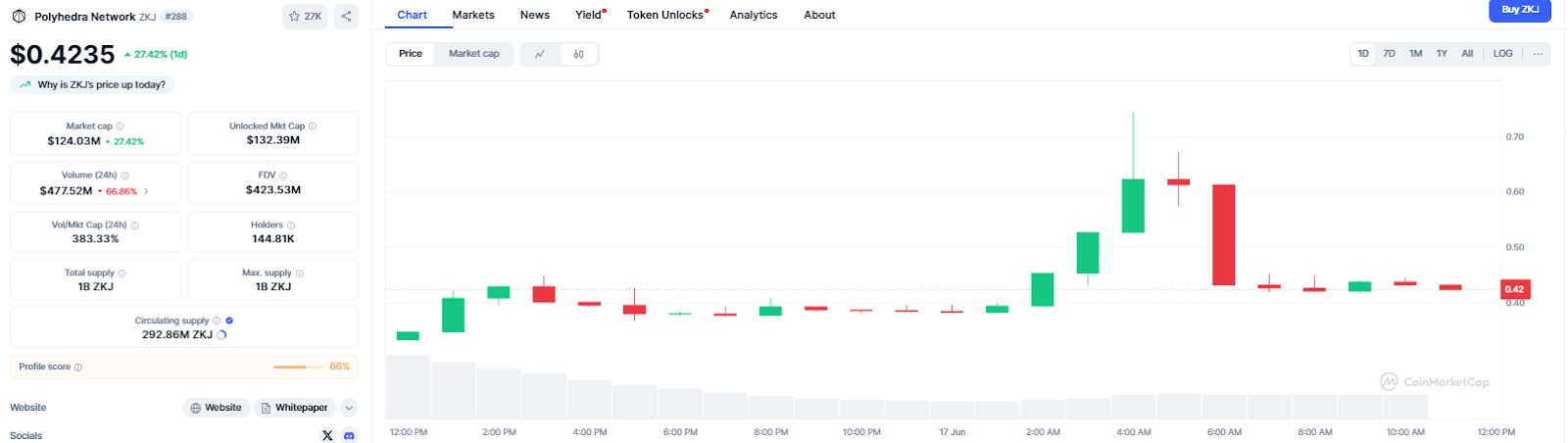Screen dimensions: 1568x443
Task: Switch chart data to Market cap
Action: [473, 54]
